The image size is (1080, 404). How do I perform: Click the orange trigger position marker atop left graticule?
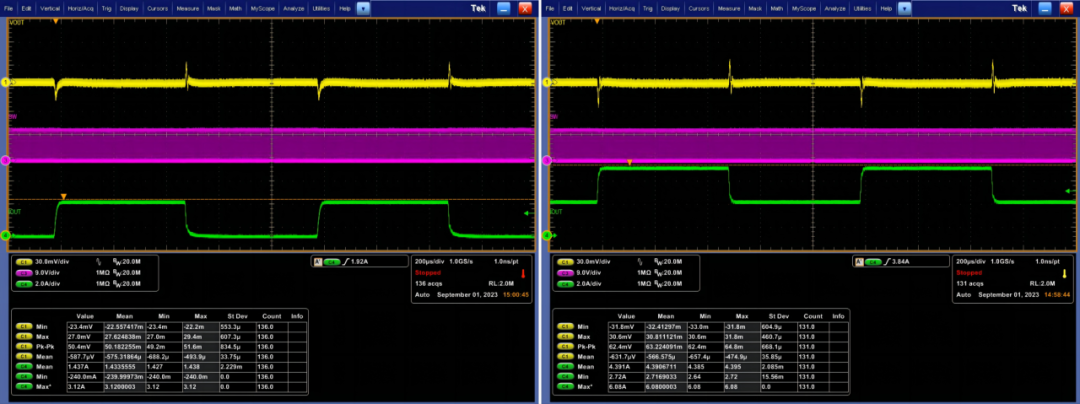click(x=55, y=19)
